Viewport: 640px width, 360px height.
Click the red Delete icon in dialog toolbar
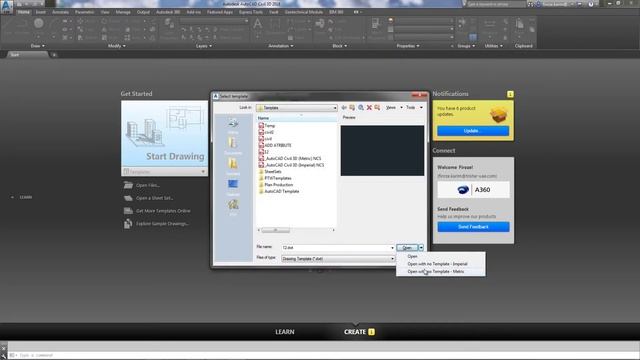369,107
